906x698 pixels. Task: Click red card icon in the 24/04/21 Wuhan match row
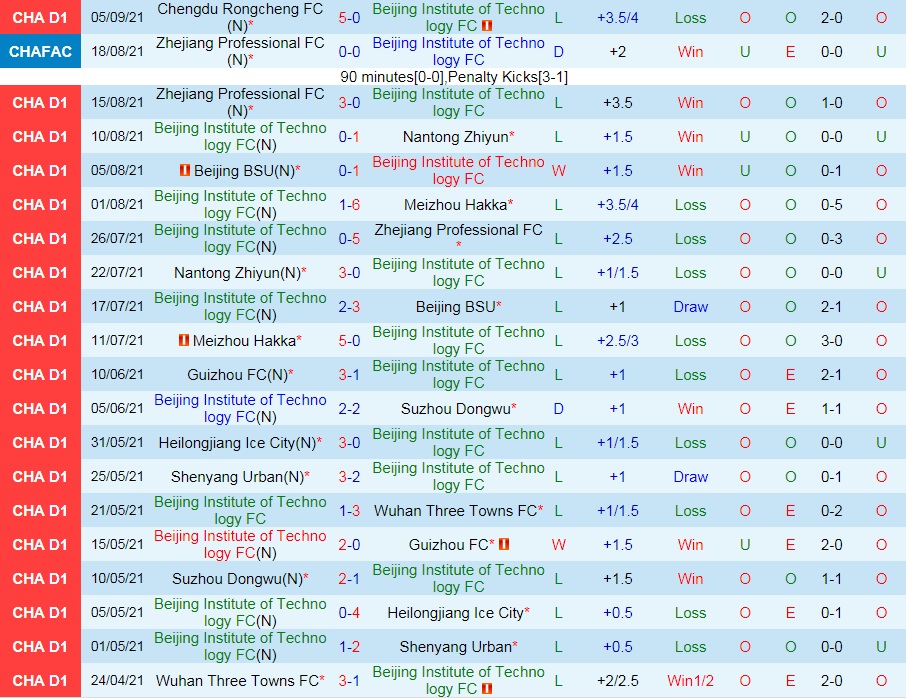coord(487,689)
